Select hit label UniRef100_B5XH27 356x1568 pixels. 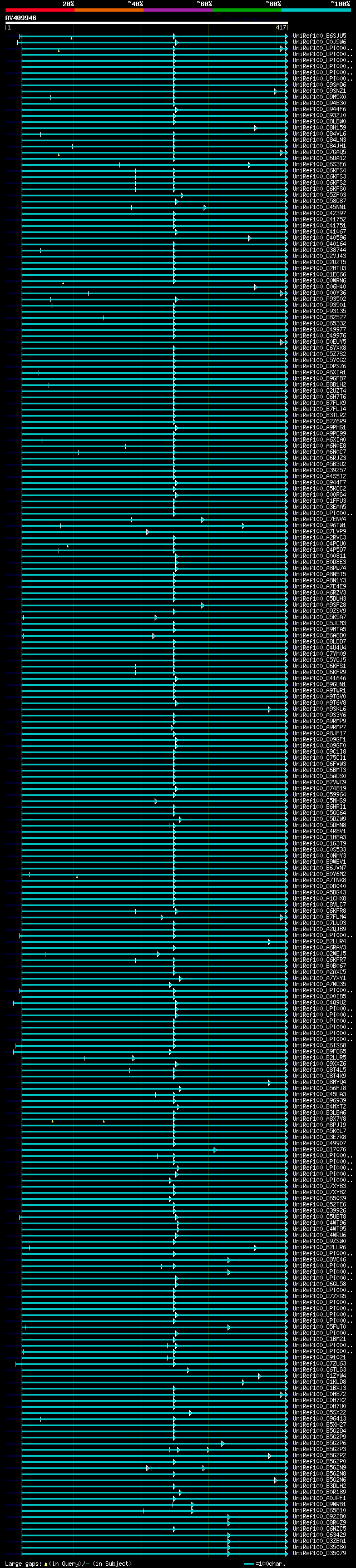(x=319, y=1425)
